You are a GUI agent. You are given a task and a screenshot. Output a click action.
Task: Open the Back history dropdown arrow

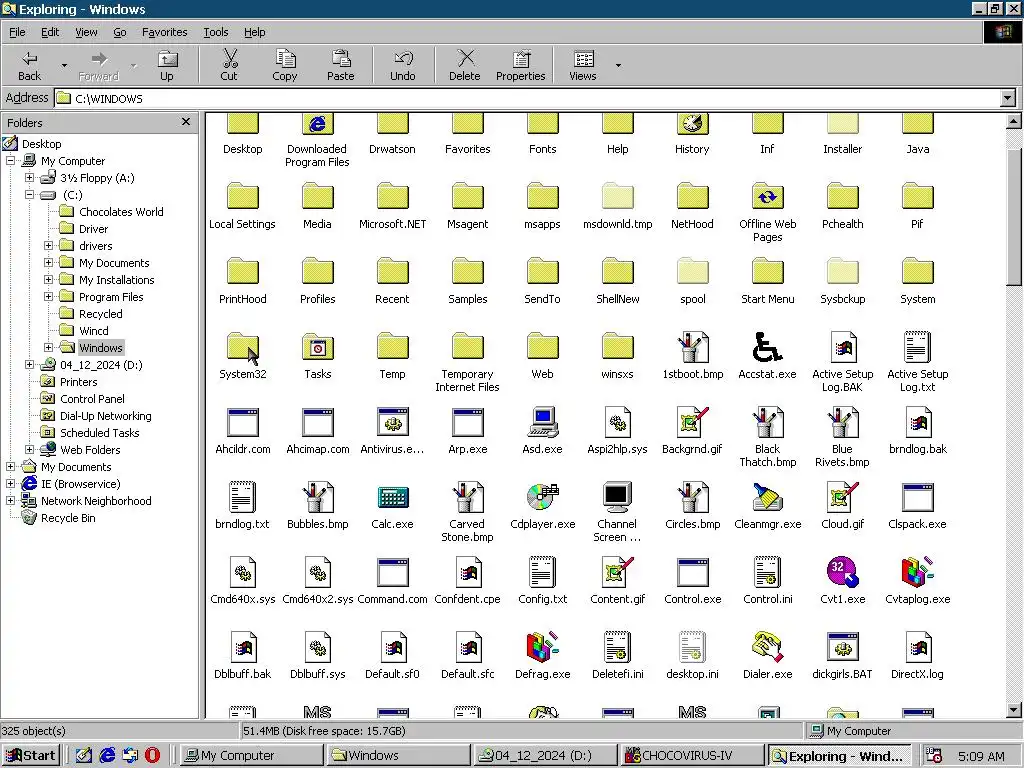point(64,65)
